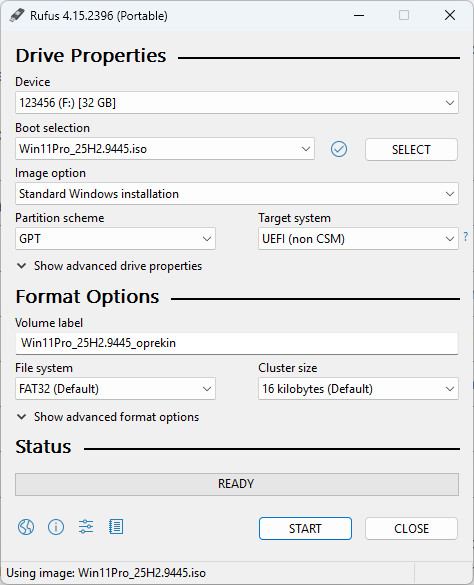Click the Volume label caption
The height and width of the screenshot is (585, 474).
(49, 323)
